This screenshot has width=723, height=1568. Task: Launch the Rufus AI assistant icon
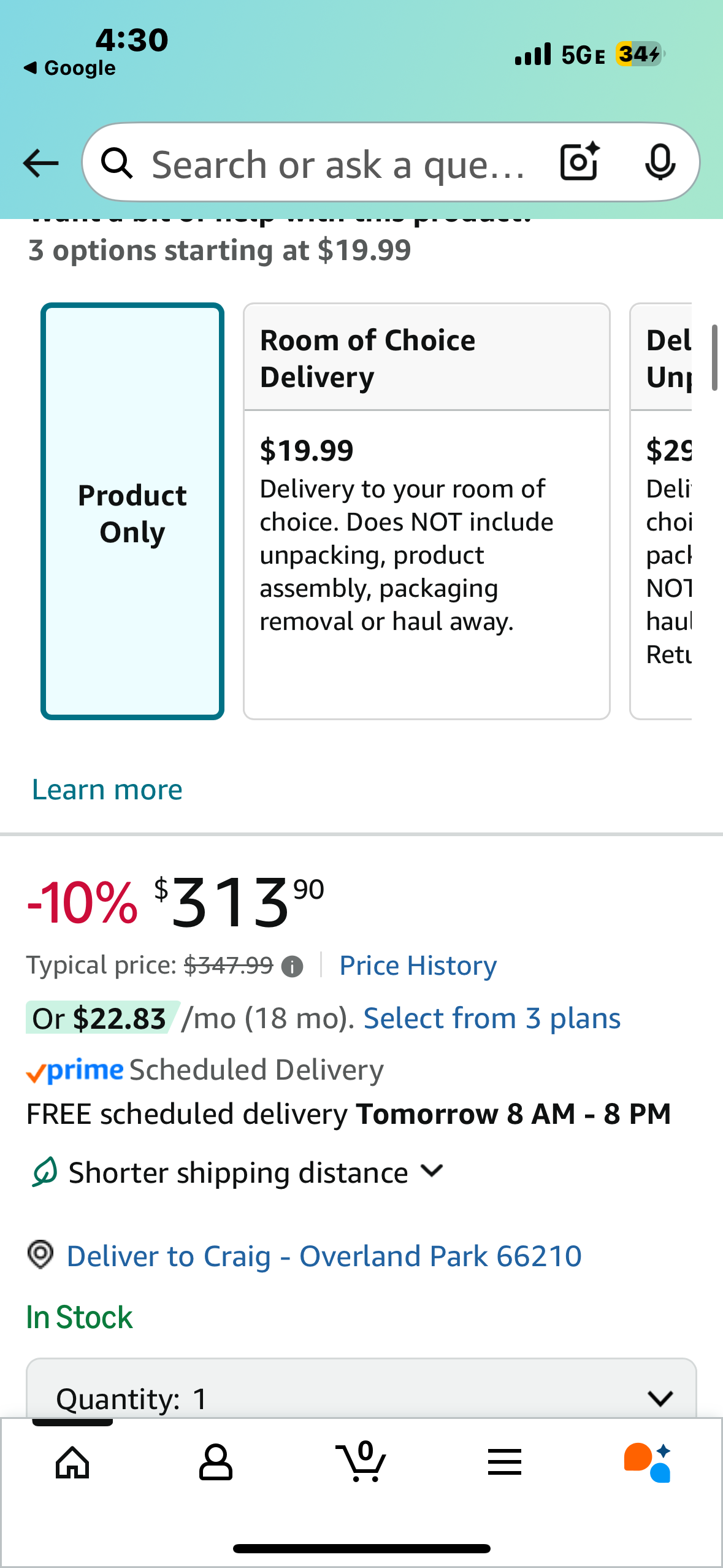[648, 1462]
